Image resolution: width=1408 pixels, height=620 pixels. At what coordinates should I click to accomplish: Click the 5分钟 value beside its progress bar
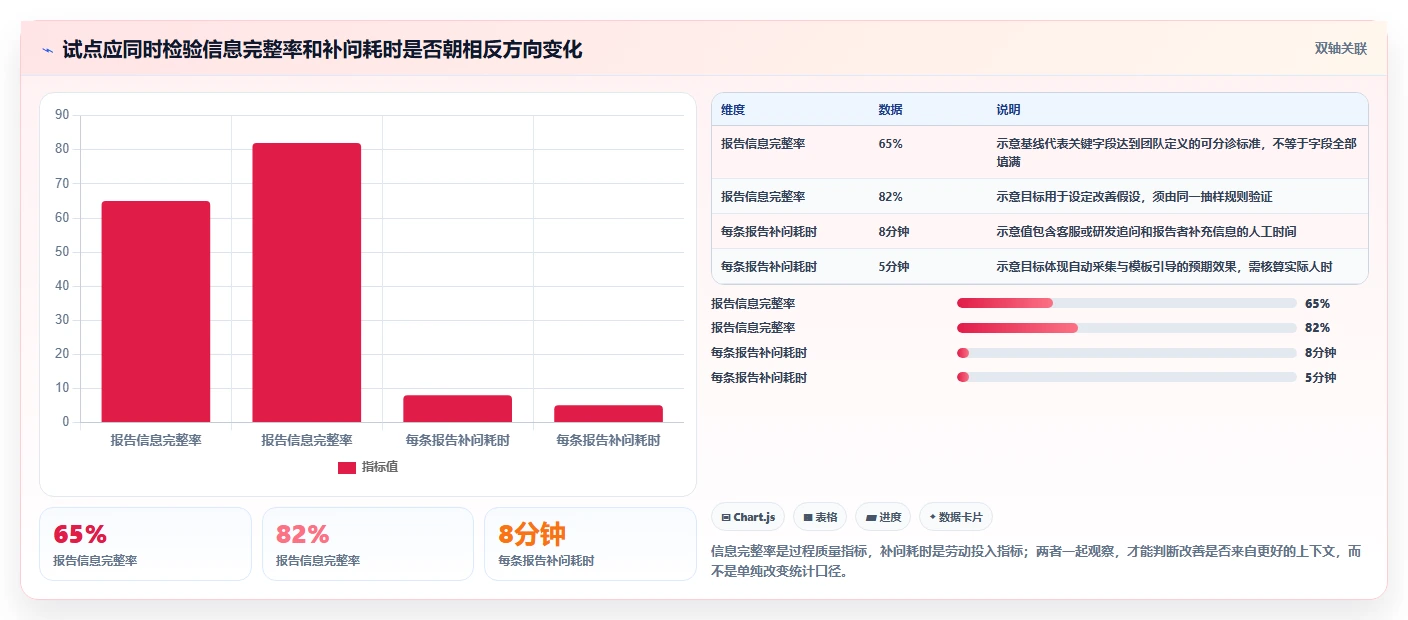[x=1320, y=377]
